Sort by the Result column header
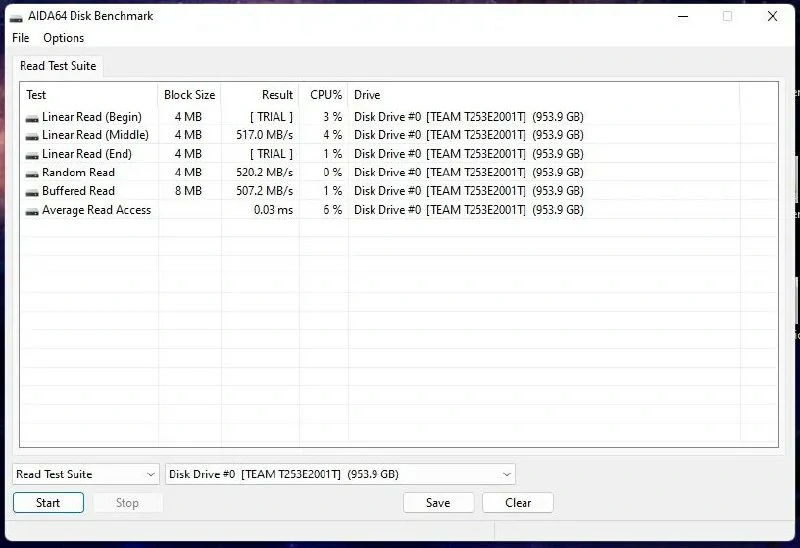 (260, 95)
